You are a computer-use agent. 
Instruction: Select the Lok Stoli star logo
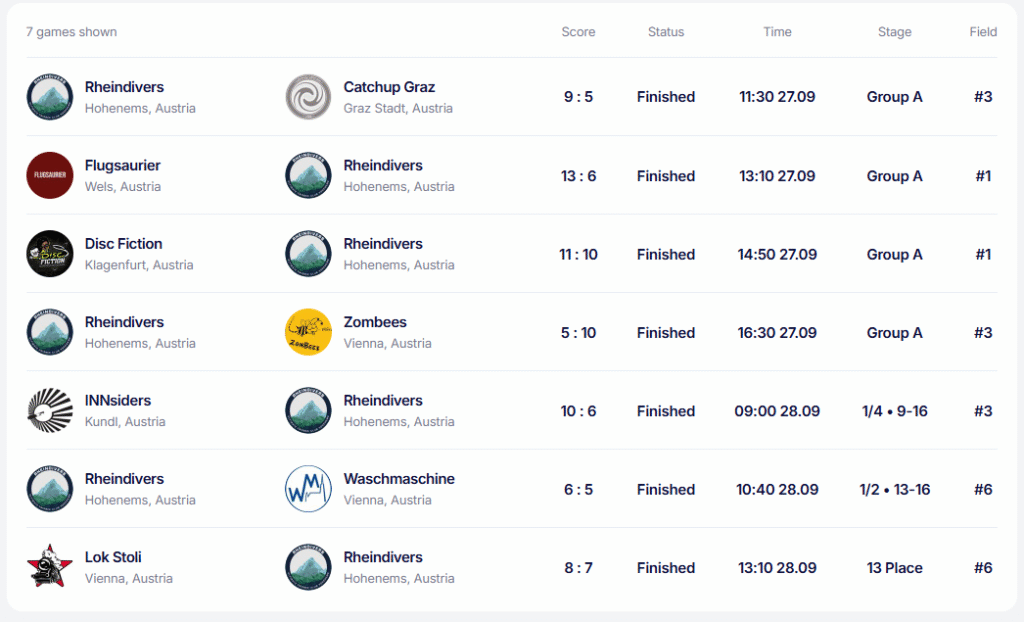coord(50,567)
